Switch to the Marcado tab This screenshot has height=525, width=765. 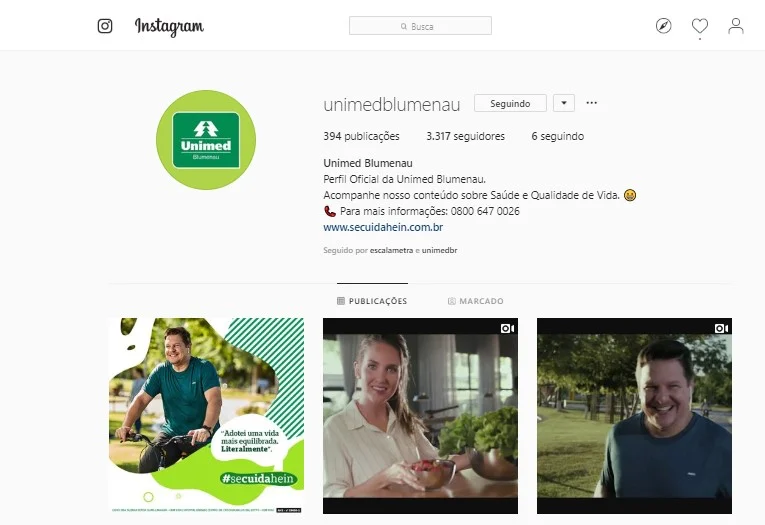(x=476, y=301)
